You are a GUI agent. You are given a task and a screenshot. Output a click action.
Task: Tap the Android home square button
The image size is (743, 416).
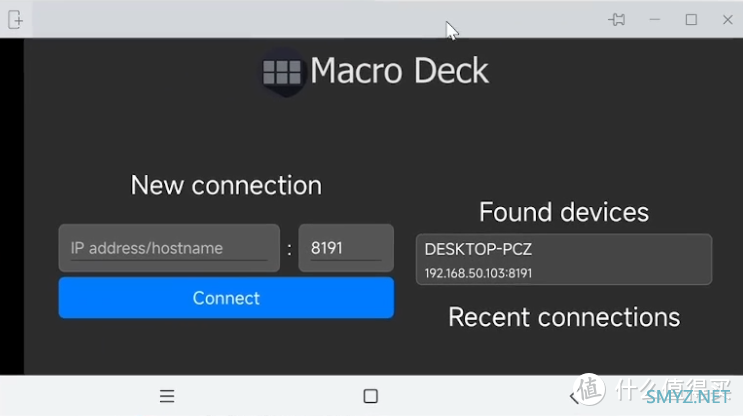(x=371, y=396)
